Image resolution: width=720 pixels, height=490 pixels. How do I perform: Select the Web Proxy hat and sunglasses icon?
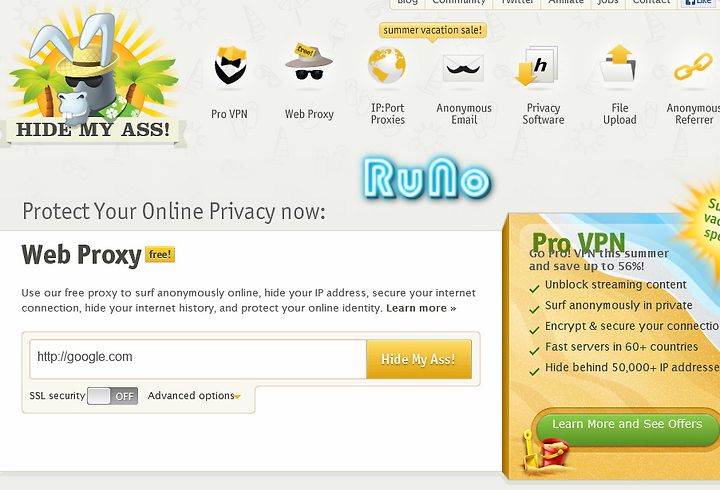pos(309,62)
